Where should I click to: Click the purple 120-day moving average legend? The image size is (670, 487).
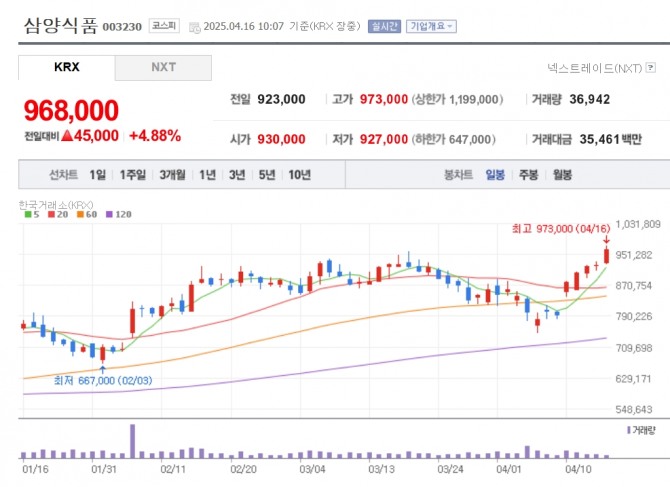118,214
